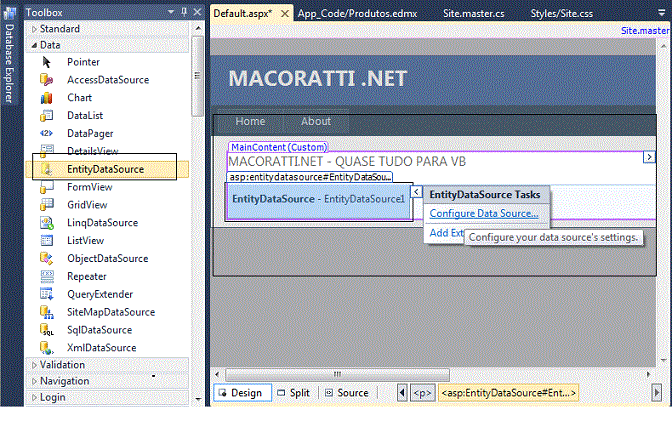Screen dimensions: 672x427
Task: Switch to the Default.aspx tab
Action: [x=243, y=14]
